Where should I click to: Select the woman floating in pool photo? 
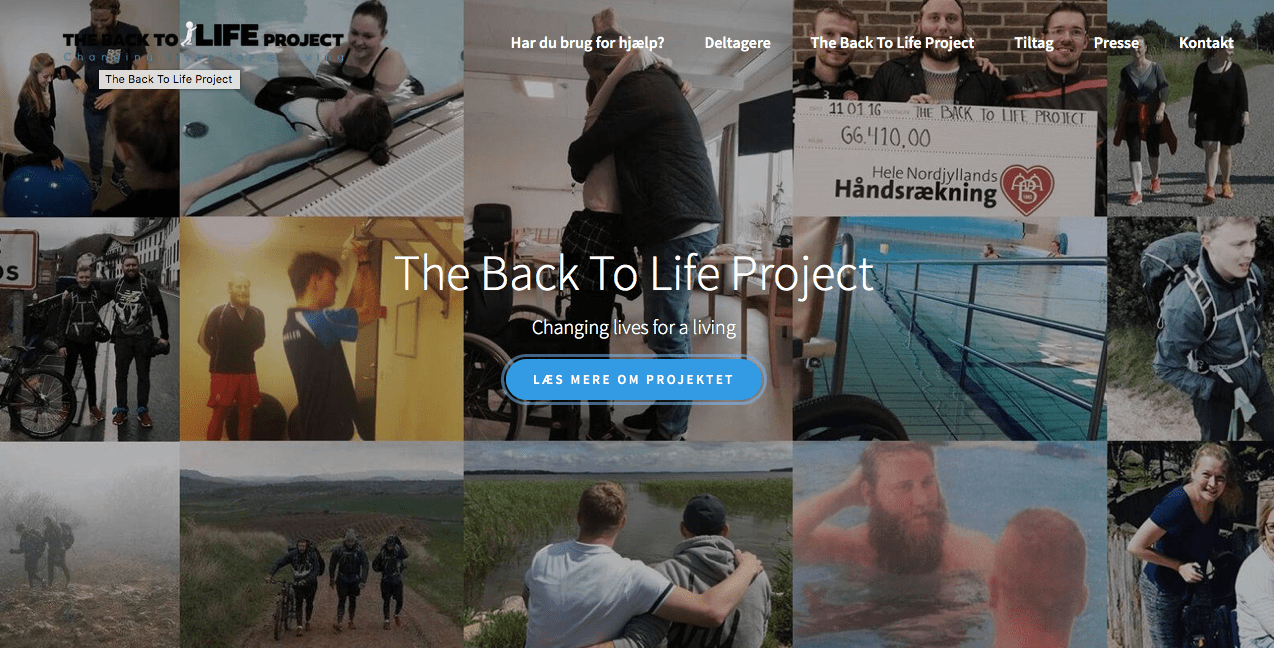[x=322, y=108]
